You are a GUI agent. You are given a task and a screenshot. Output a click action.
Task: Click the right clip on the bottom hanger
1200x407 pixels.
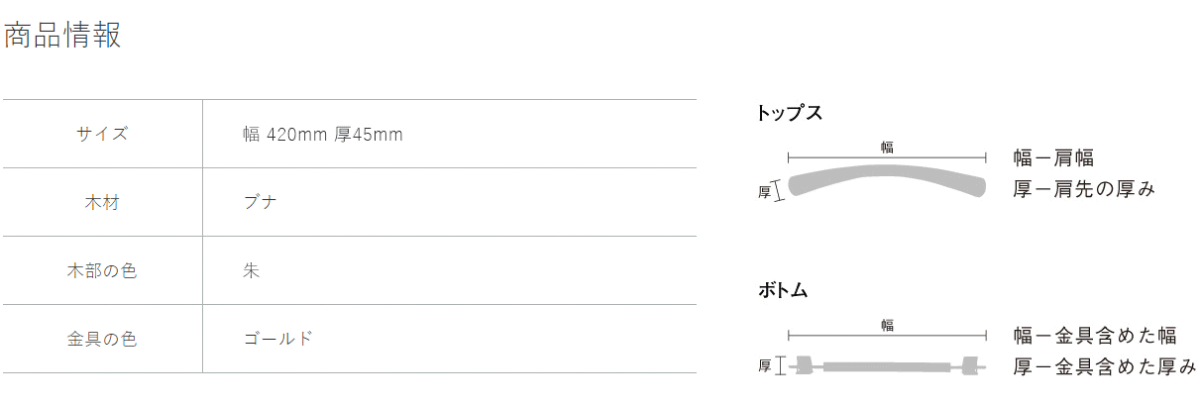pos(970,367)
